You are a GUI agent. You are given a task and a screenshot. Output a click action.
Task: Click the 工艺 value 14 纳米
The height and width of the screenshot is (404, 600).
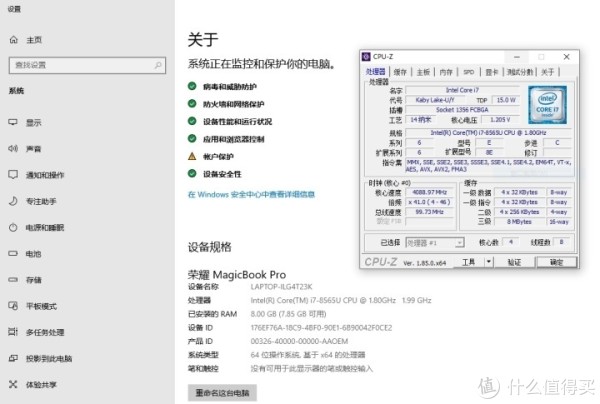point(420,120)
